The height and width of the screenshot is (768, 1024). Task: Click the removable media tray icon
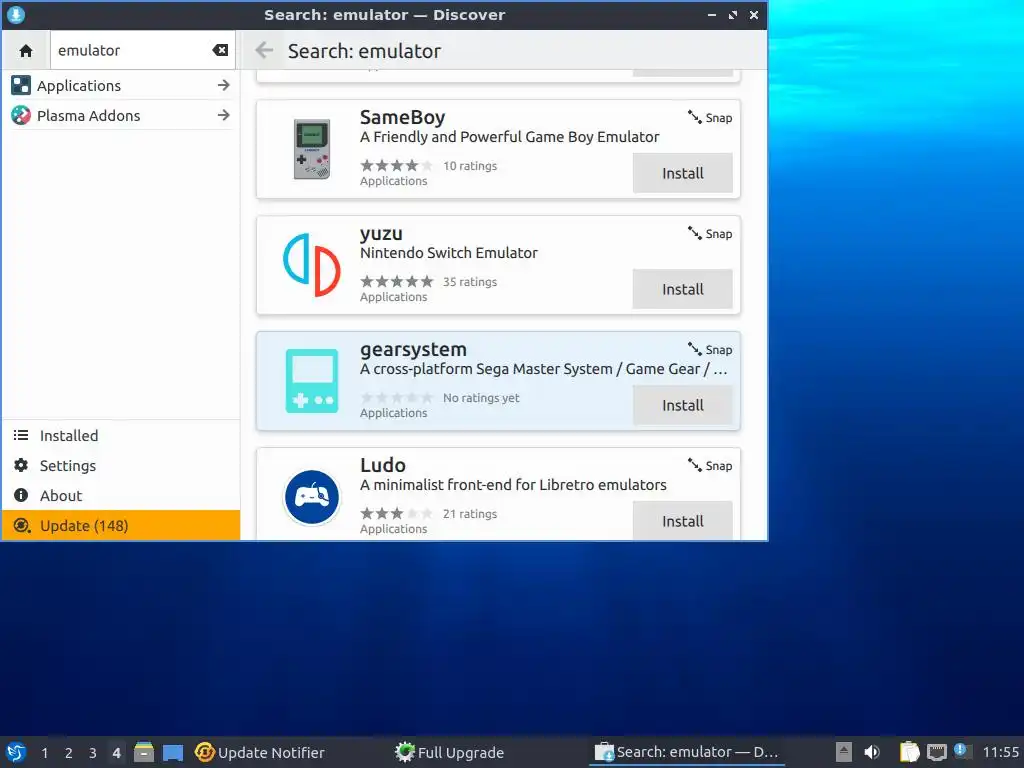844,752
